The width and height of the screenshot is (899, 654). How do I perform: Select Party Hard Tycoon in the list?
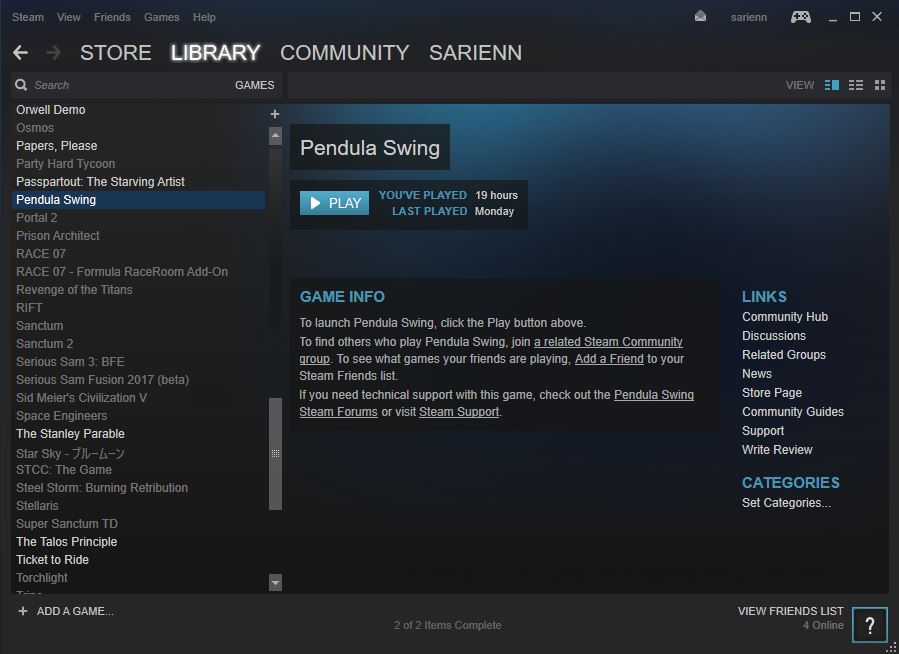[138, 164]
